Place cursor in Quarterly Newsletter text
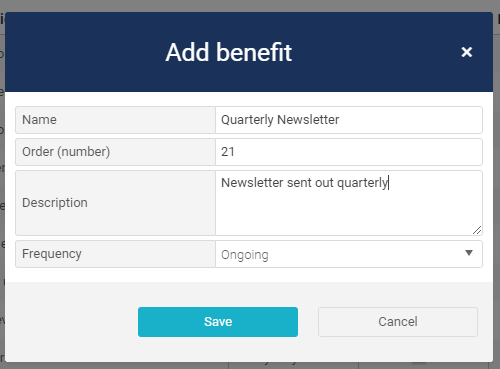Image resolution: width=500 pixels, height=369 pixels. tap(280, 120)
